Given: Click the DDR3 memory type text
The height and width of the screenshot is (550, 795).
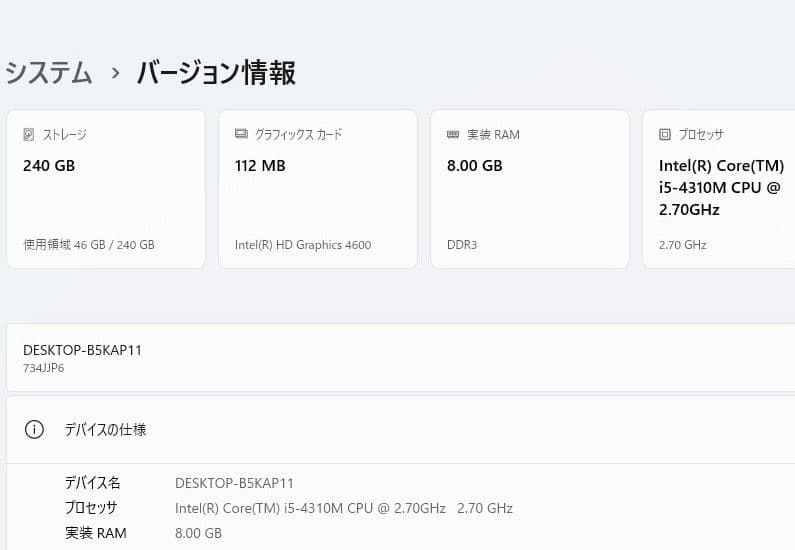Looking at the screenshot, I should click(462, 245).
